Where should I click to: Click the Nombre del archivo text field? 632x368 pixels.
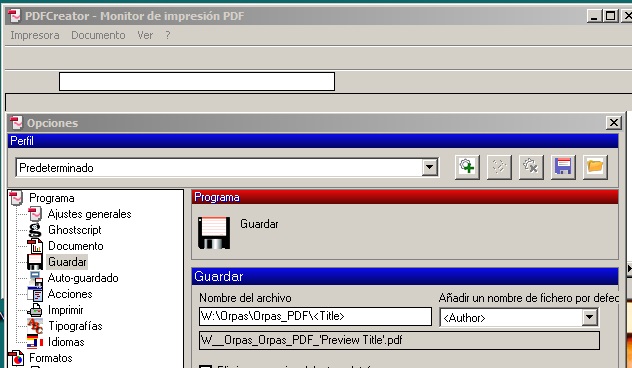[x=315, y=316]
